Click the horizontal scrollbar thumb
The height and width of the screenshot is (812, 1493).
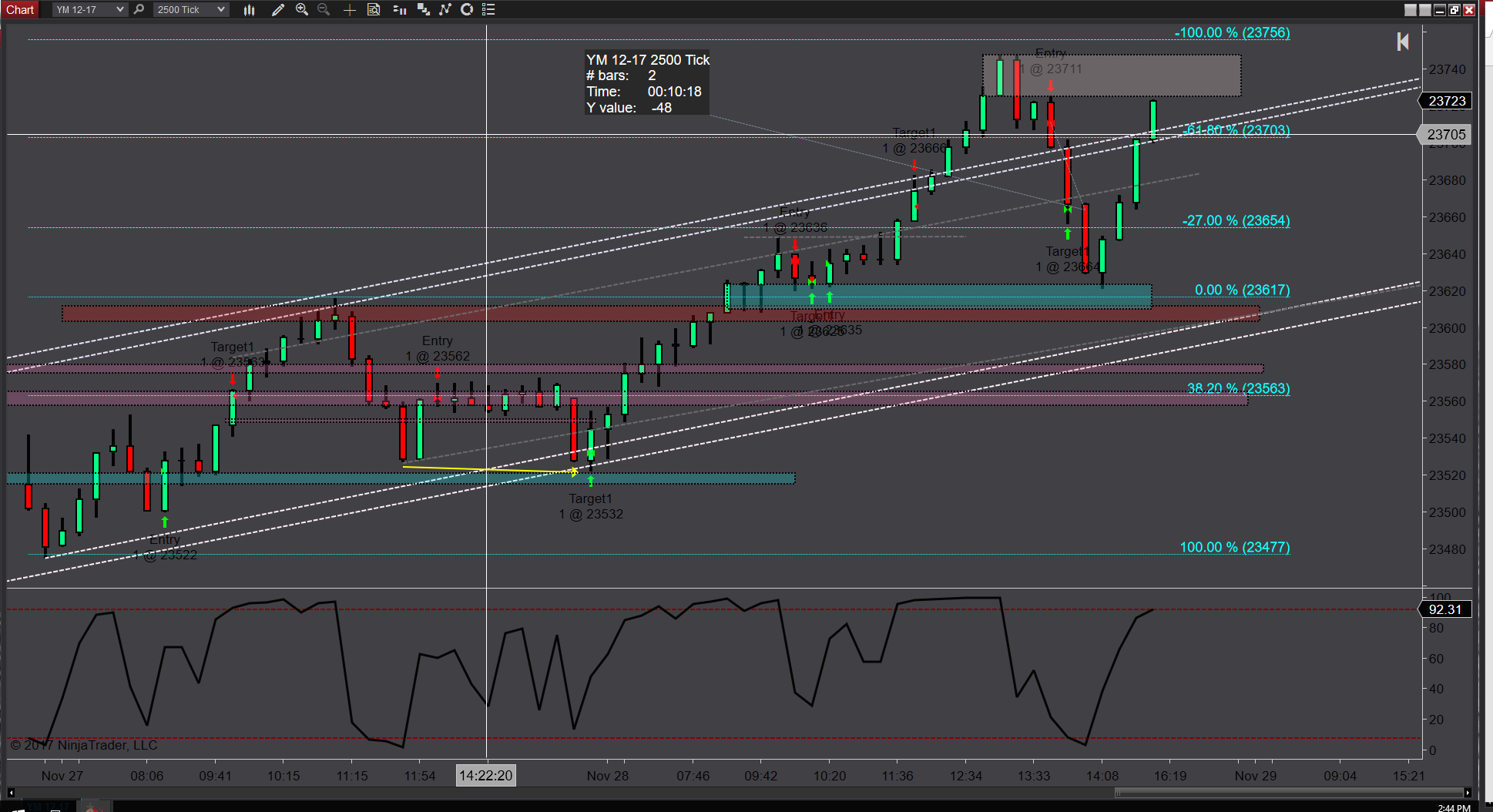[x=1289, y=793]
